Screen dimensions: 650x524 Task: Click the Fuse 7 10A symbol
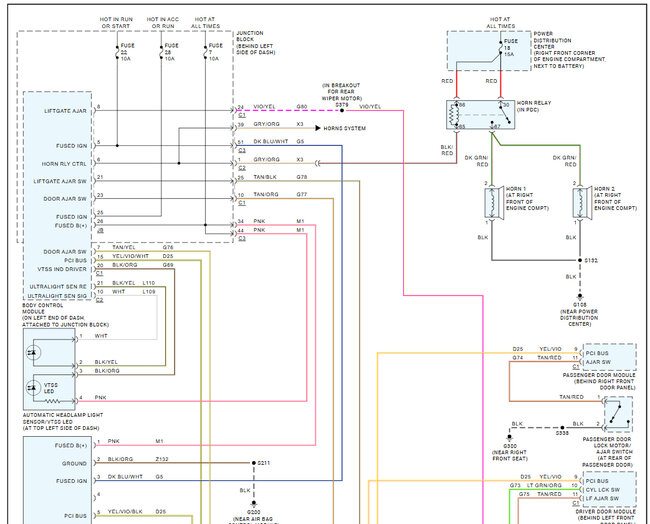pos(205,52)
